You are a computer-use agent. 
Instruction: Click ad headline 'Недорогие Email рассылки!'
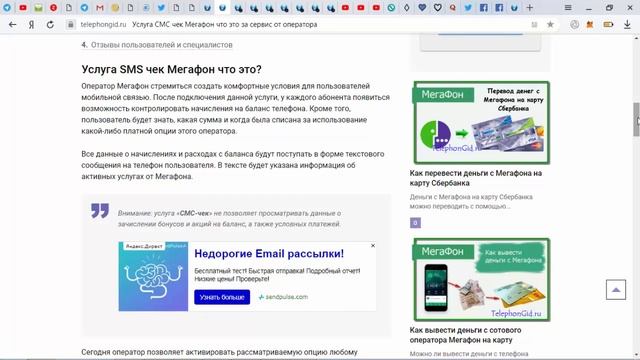tap(269, 253)
